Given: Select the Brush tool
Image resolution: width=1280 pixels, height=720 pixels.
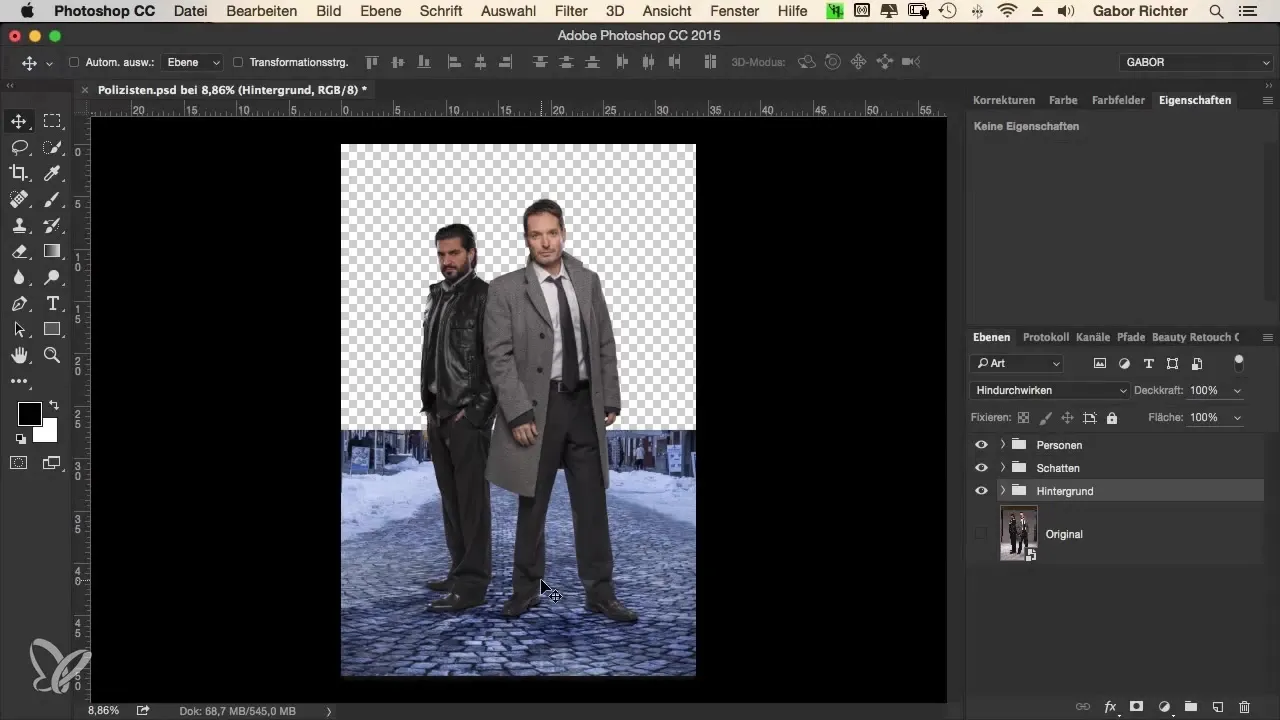Looking at the screenshot, I should click(52, 199).
